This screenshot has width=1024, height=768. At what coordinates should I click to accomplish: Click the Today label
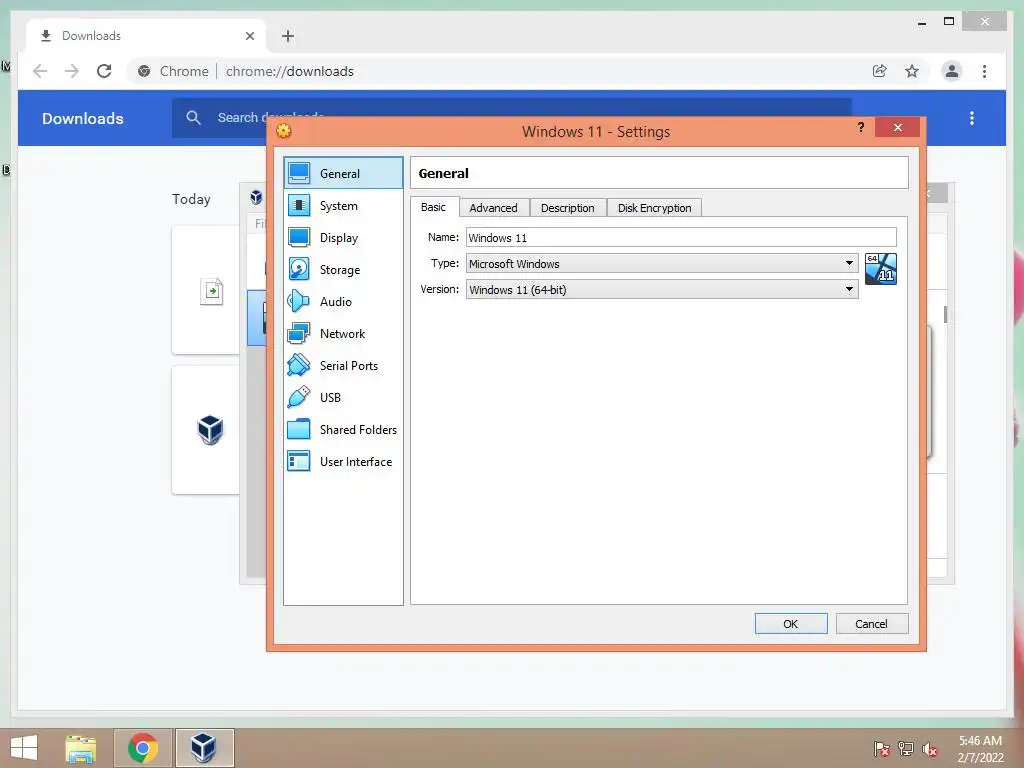tap(191, 199)
